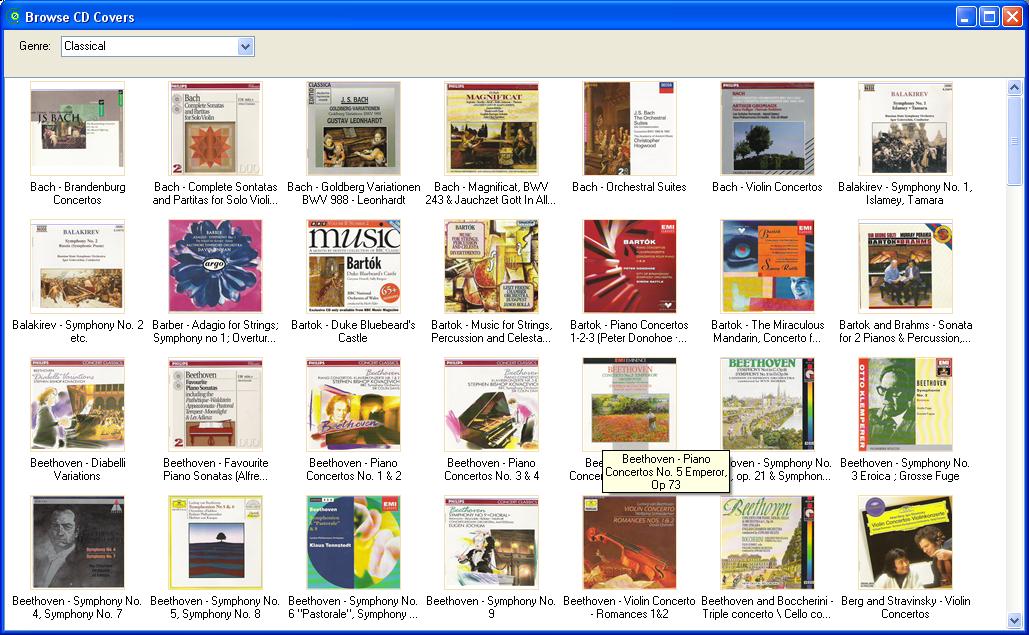Select Bach Goldberg Variationen Leonhardt cover

click(353, 129)
